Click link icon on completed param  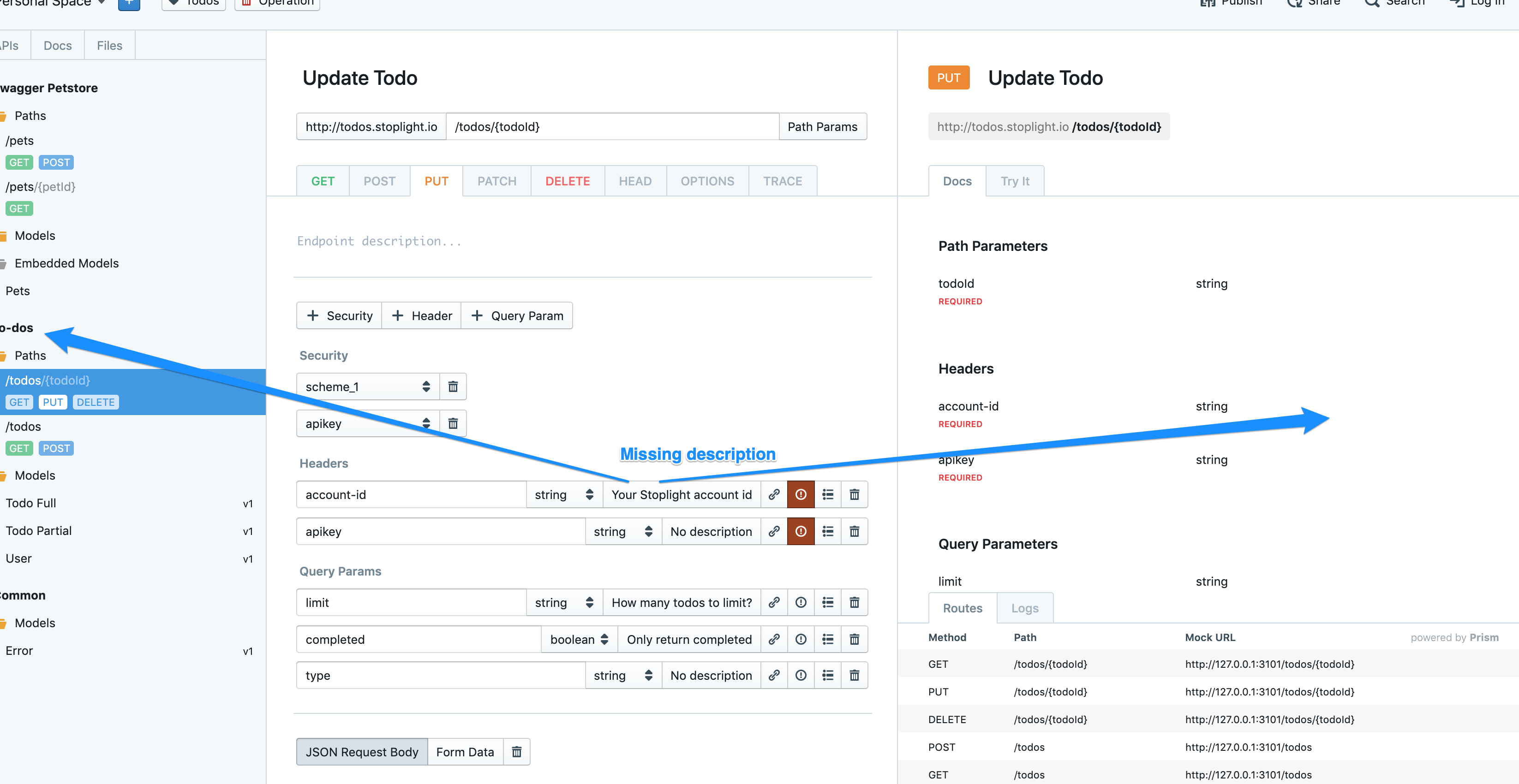coord(774,640)
